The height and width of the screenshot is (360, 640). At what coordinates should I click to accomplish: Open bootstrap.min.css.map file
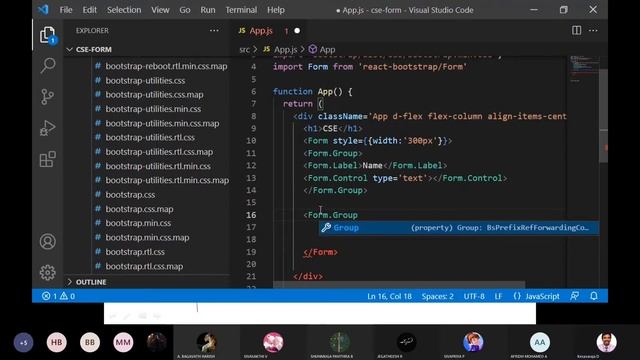(x=147, y=238)
